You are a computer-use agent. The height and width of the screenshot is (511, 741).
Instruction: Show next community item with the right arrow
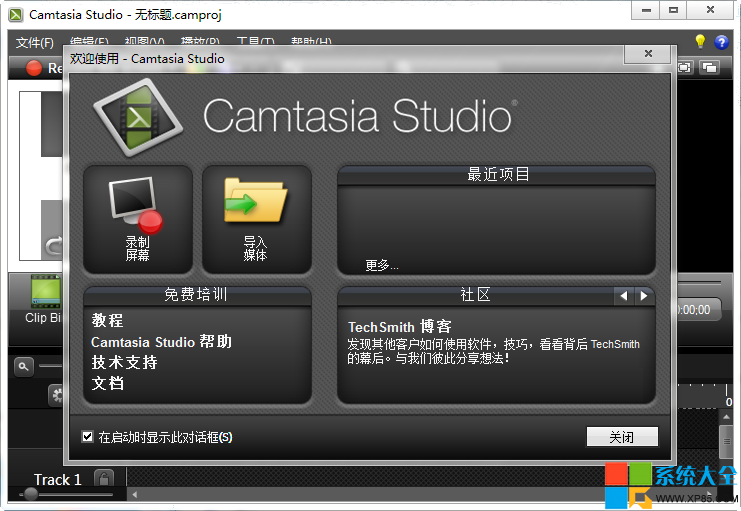(644, 295)
